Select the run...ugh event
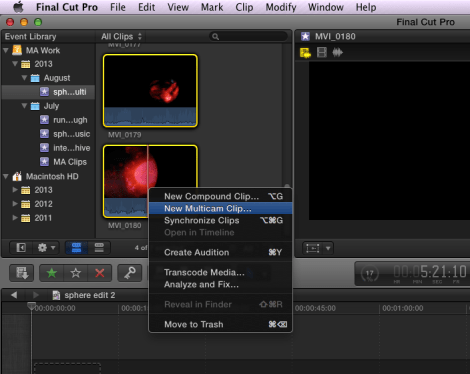The width and height of the screenshot is (470, 374). coord(48,120)
